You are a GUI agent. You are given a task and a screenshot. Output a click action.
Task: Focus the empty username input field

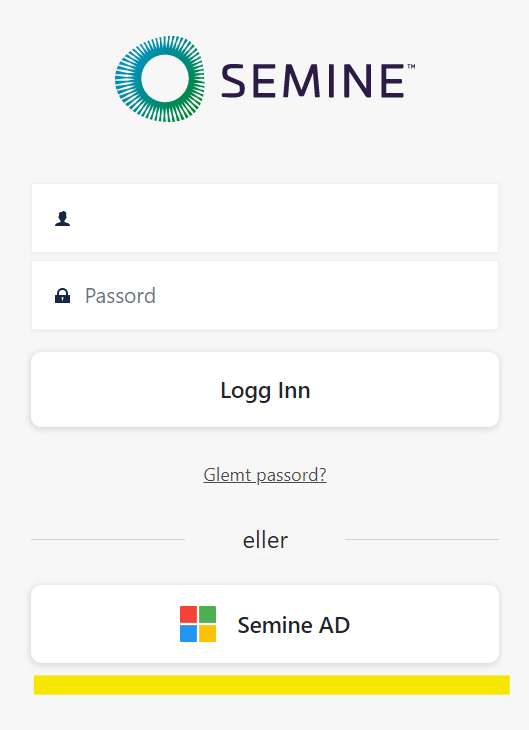(265, 218)
